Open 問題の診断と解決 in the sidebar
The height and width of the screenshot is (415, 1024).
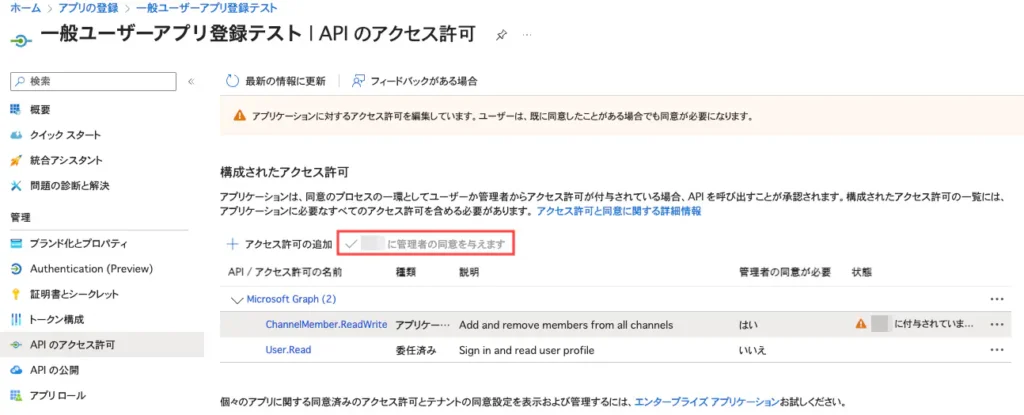(70, 186)
